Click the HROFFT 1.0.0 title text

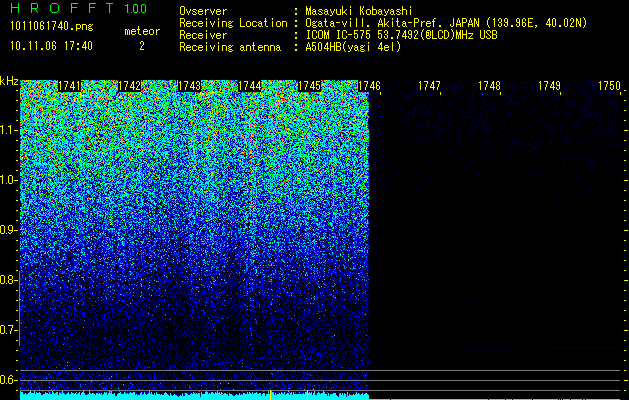pyautogui.click(x=78, y=8)
